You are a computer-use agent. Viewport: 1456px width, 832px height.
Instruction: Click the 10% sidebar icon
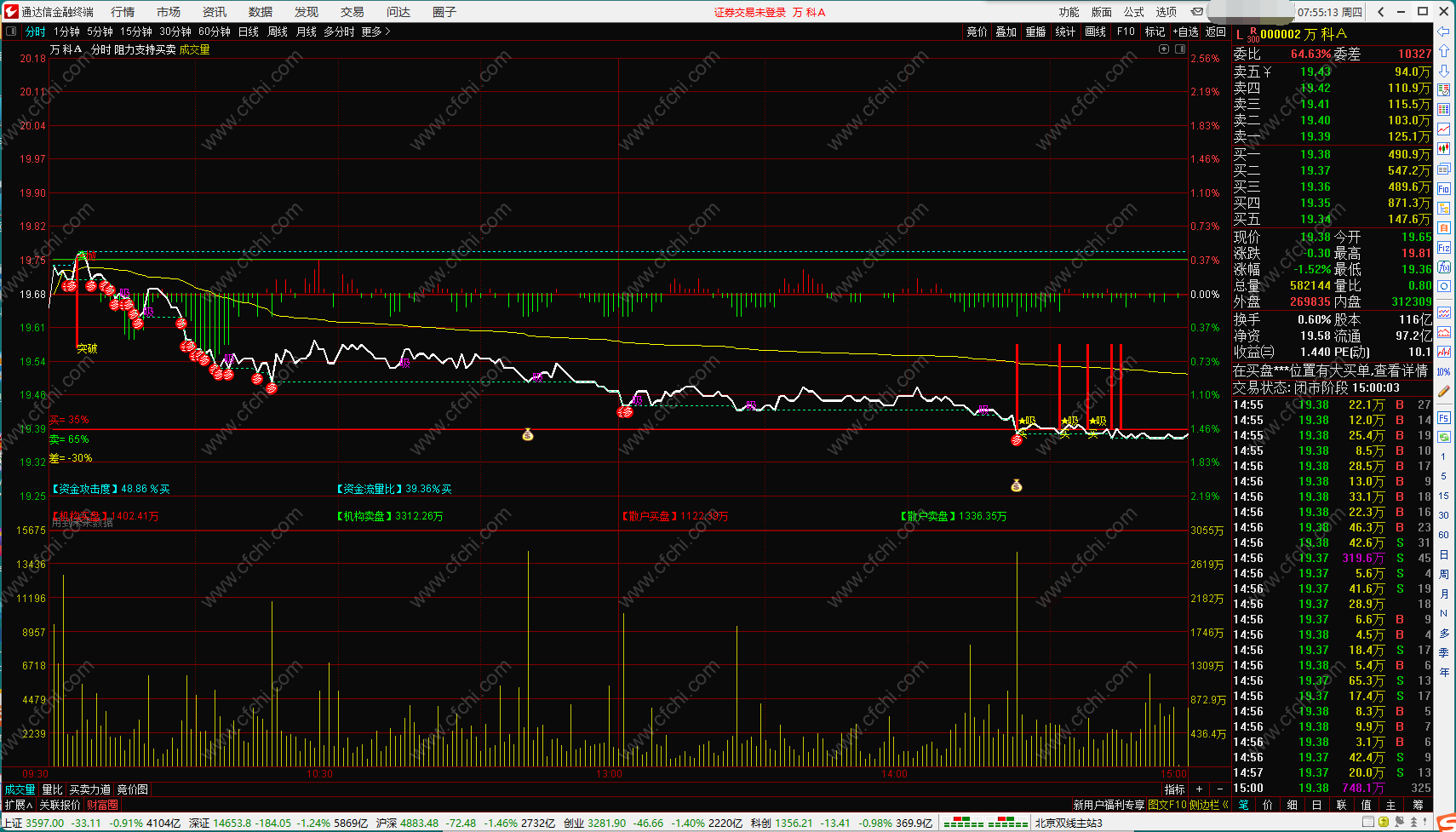click(1444, 371)
